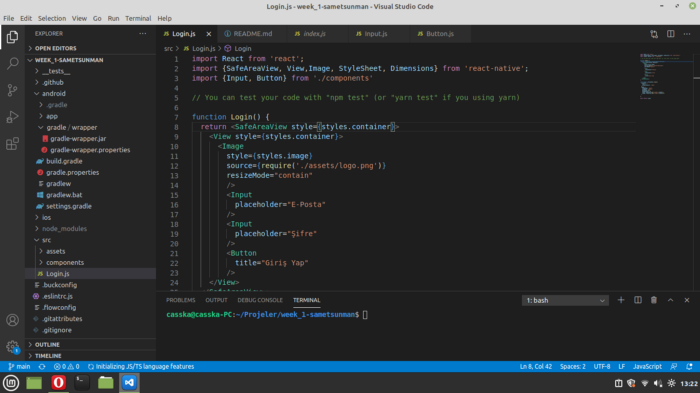The height and width of the screenshot is (393, 700).
Task: Change encoding via UTF-8 indicator
Action: pyautogui.click(x=602, y=367)
